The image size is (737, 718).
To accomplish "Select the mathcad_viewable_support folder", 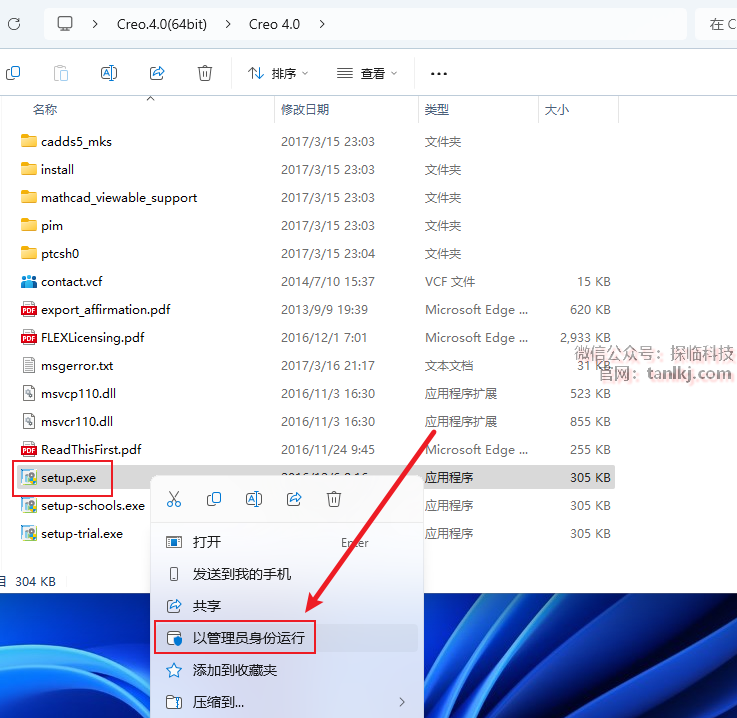I will (x=118, y=197).
